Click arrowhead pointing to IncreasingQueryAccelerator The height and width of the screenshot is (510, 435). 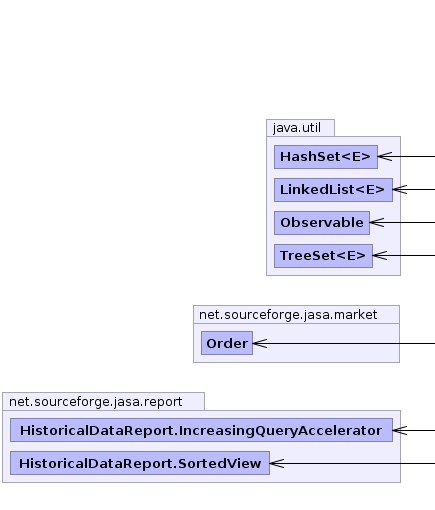point(400,430)
